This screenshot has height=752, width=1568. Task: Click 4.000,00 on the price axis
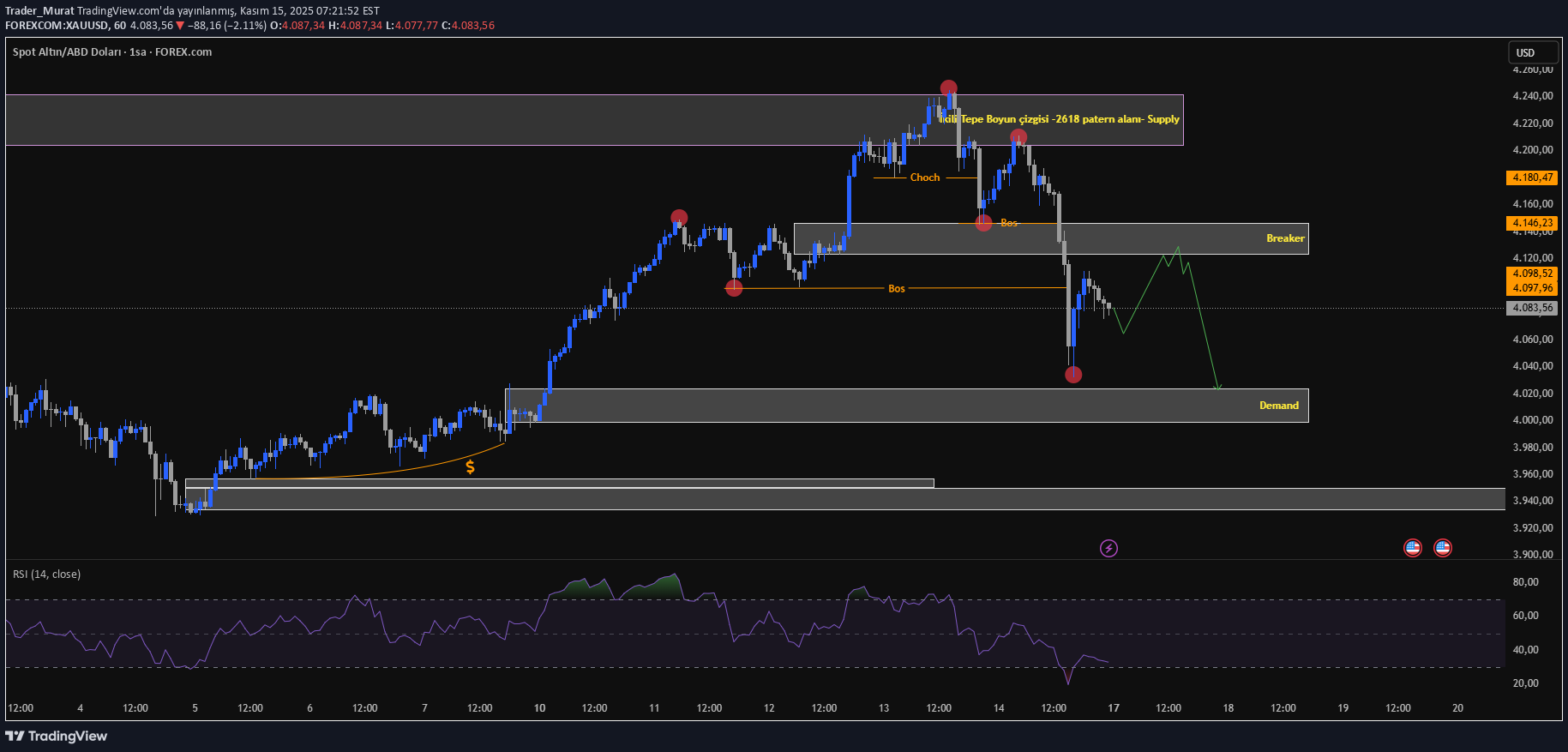[x=1533, y=420]
